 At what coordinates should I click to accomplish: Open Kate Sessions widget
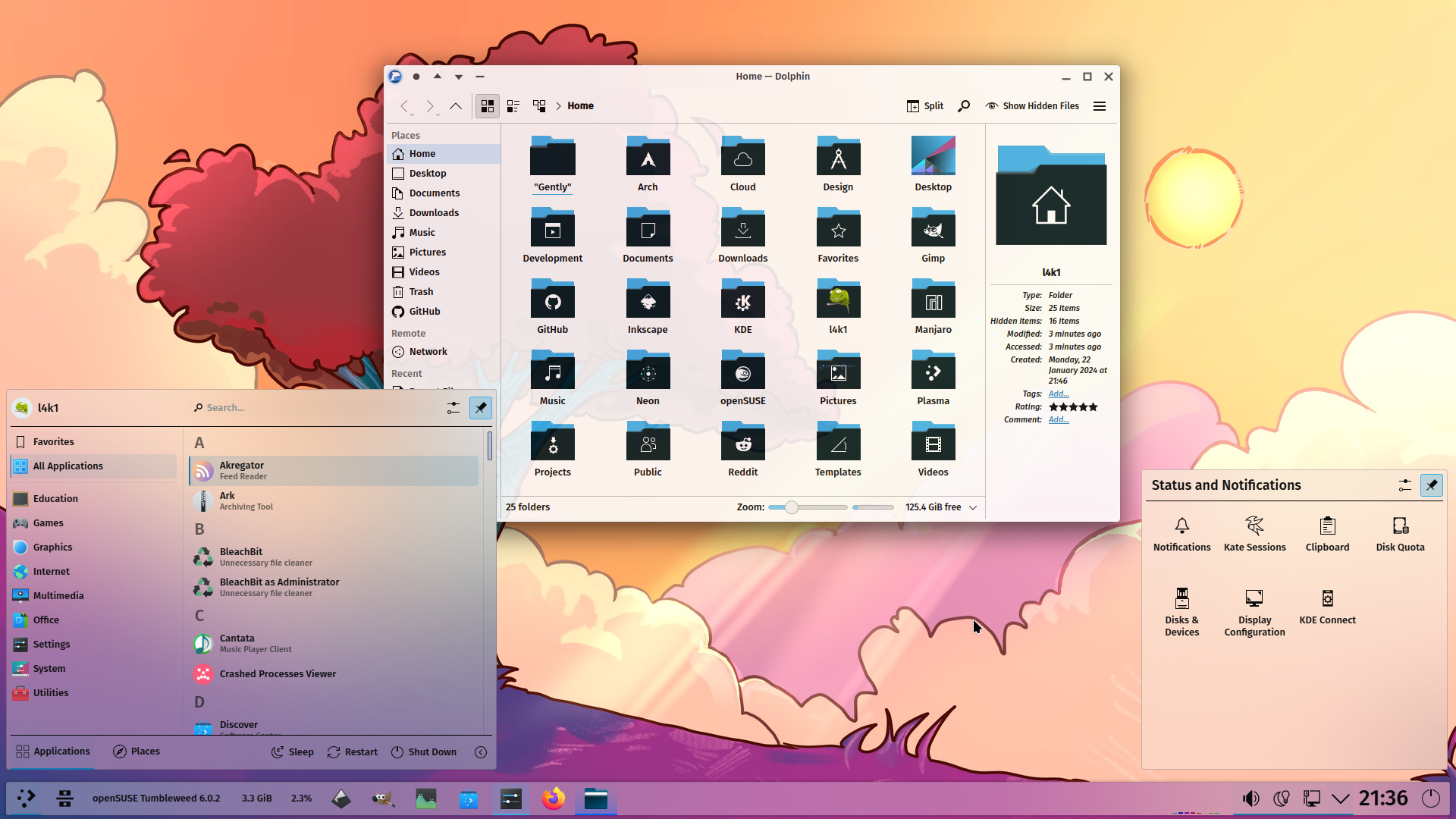pyautogui.click(x=1254, y=534)
